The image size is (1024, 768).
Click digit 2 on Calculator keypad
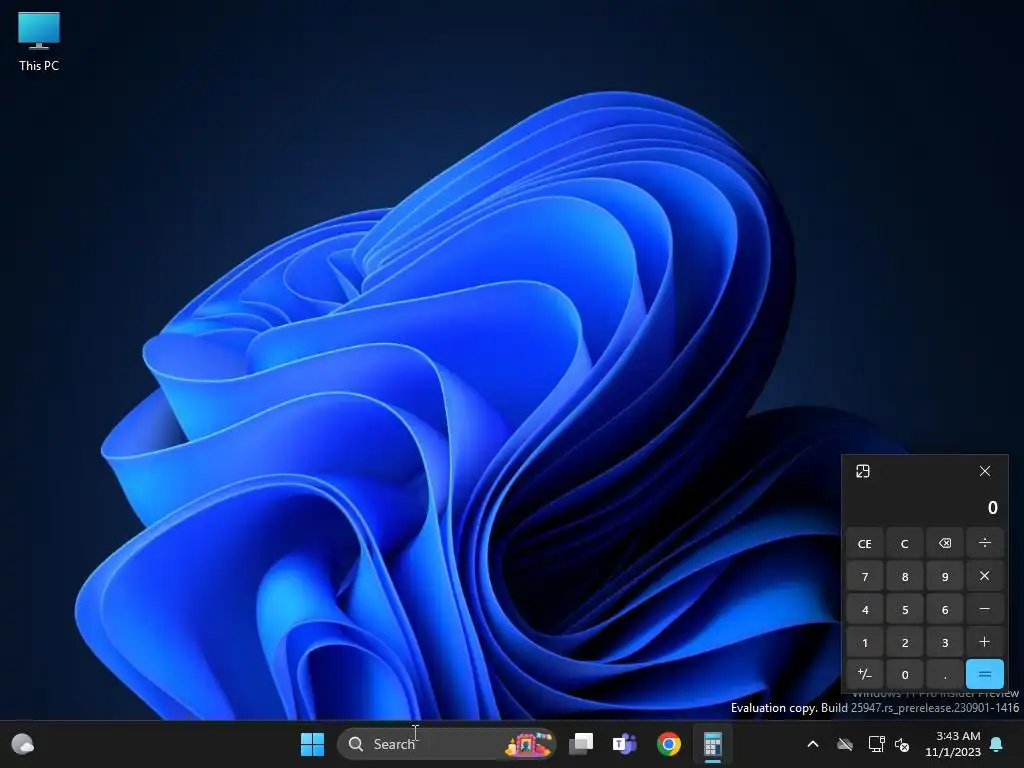[904, 642]
